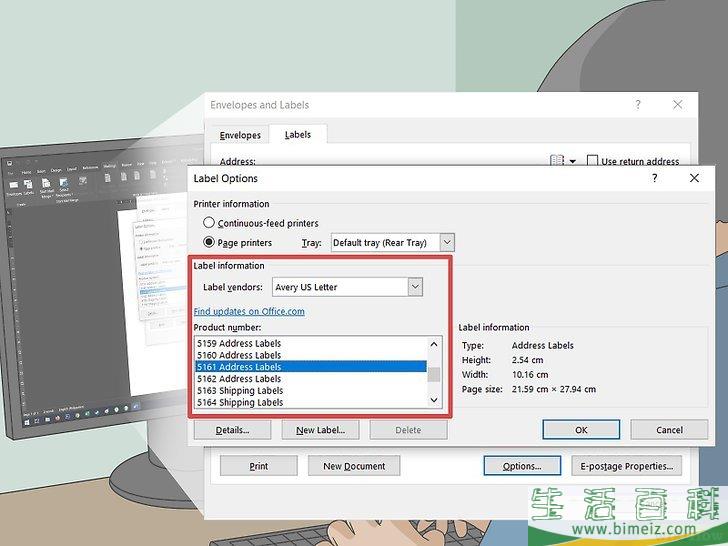Close the Envelopes and Labels dialog

pos(677,104)
